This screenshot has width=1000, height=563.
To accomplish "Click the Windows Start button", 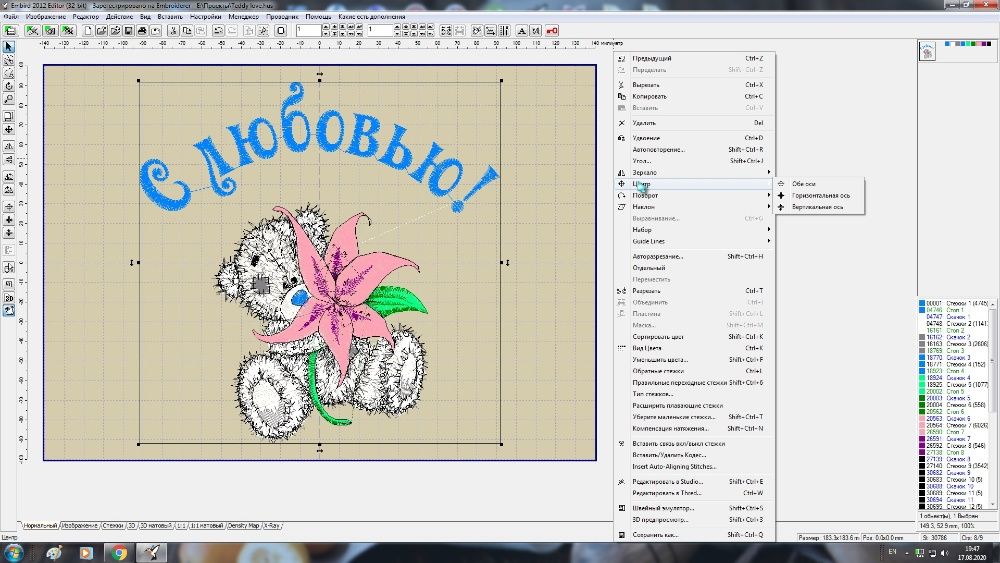I will (13, 552).
